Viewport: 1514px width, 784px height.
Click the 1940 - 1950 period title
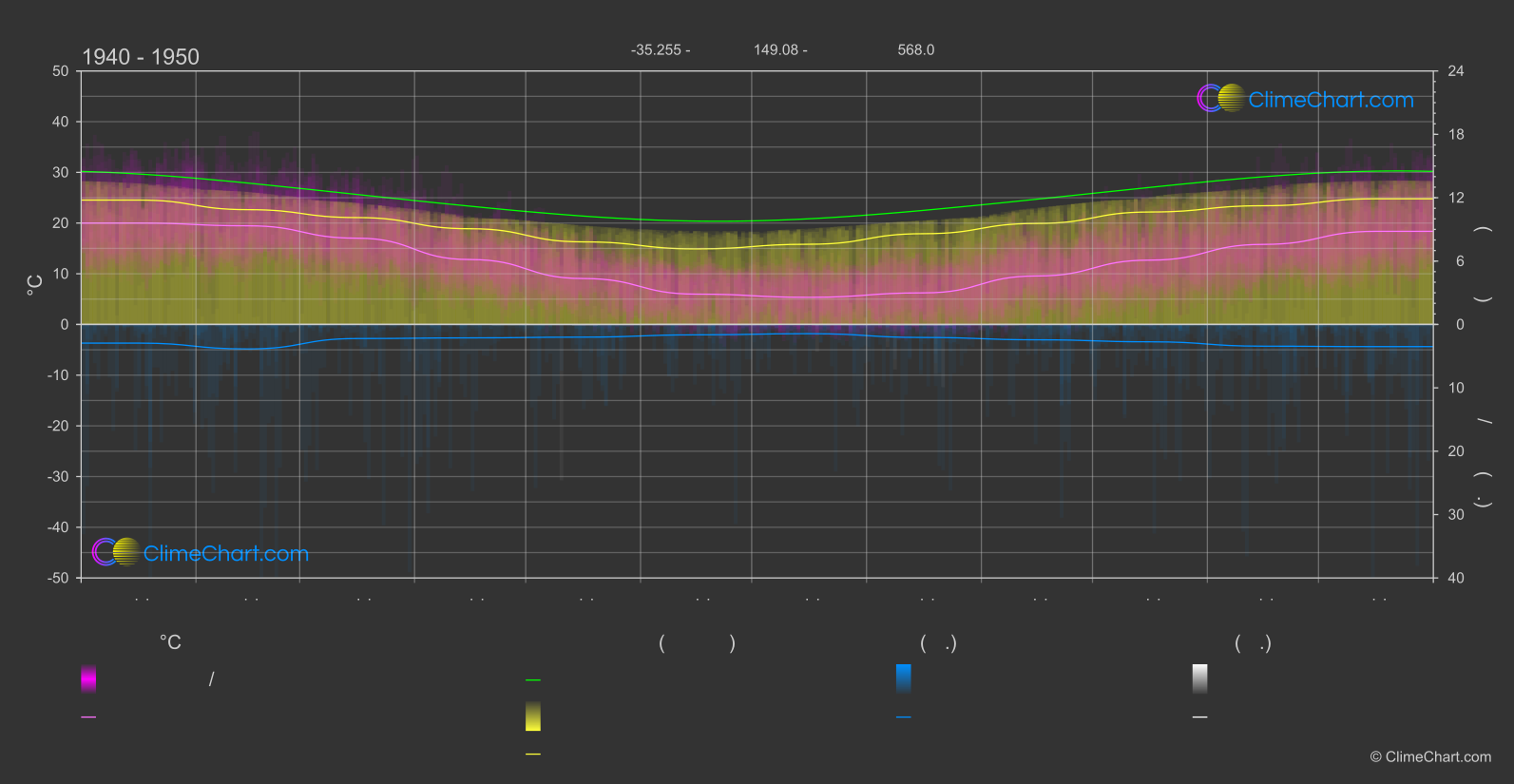141,57
